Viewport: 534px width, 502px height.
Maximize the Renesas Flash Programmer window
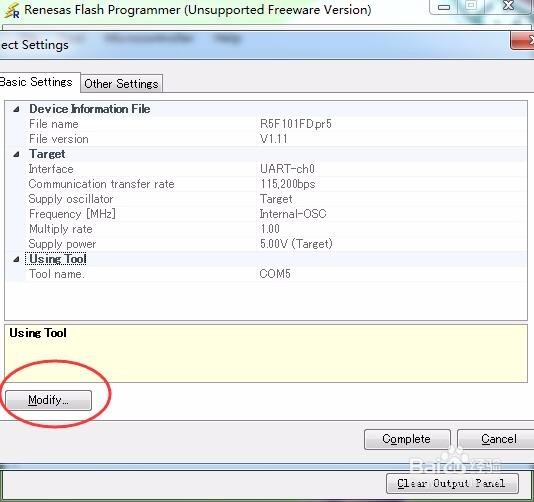click(x=471, y=6)
